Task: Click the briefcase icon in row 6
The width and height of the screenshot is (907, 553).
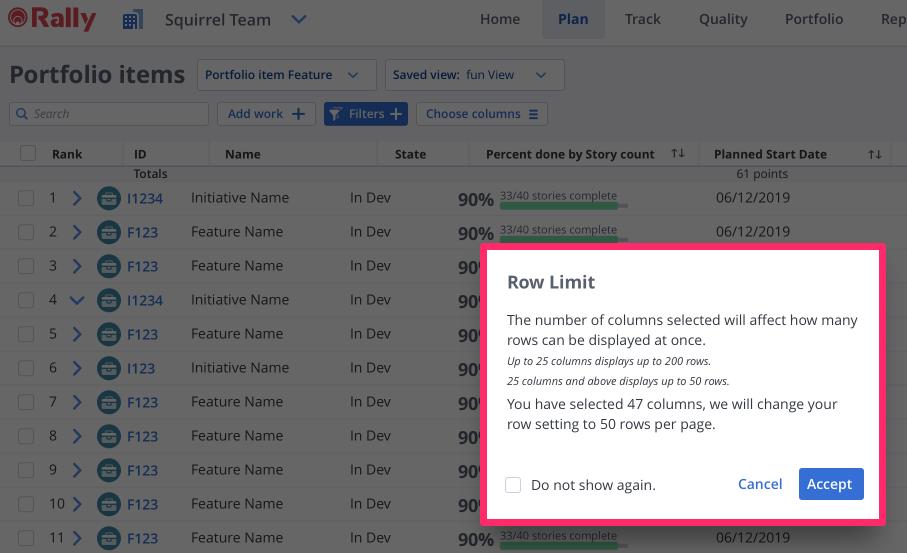Action: pos(109,368)
